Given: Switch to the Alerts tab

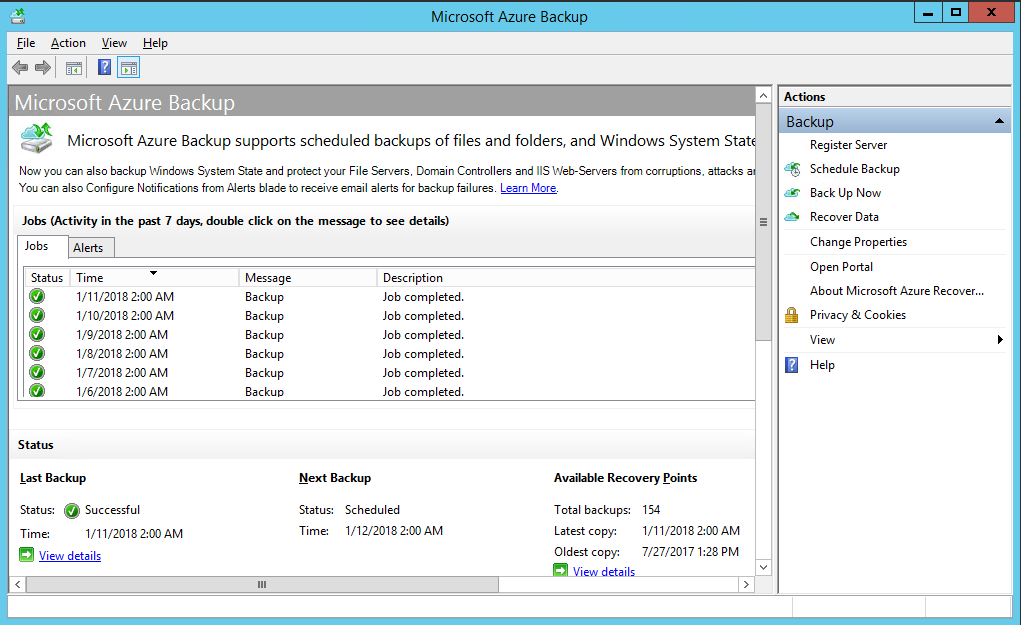Looking at the screenshot, I should (88, 248).
